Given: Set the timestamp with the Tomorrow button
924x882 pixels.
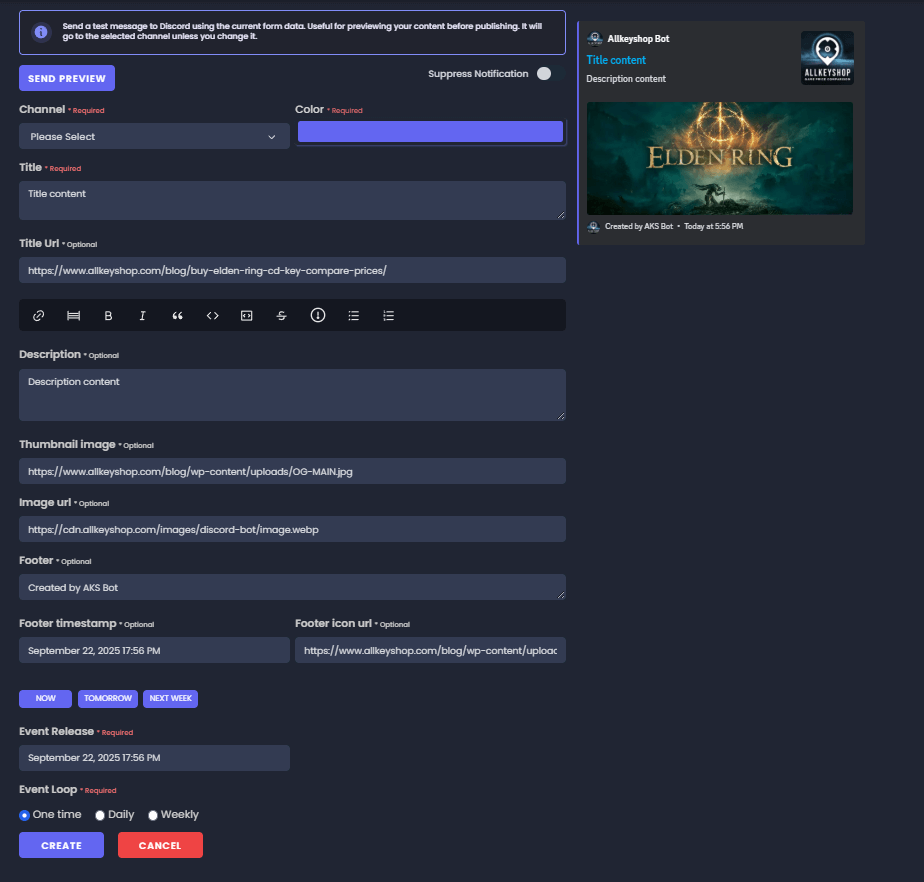Looking at the screenshot, I should (x=108, y=698).
